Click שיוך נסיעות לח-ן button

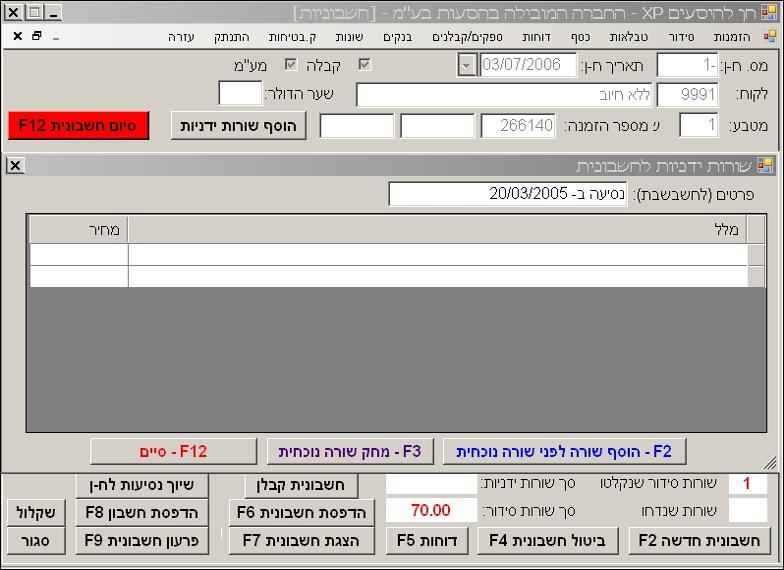(142, 485)
